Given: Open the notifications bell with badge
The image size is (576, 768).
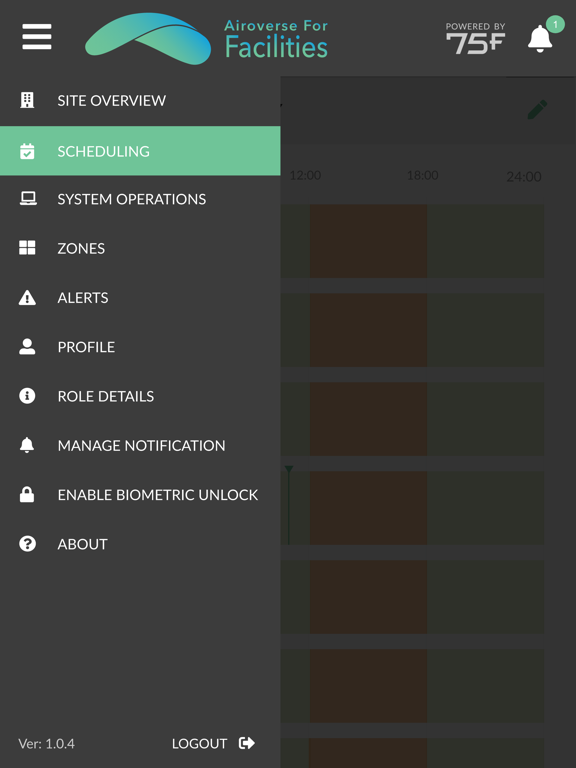Looking at the screenshot, I should (540, 38).
